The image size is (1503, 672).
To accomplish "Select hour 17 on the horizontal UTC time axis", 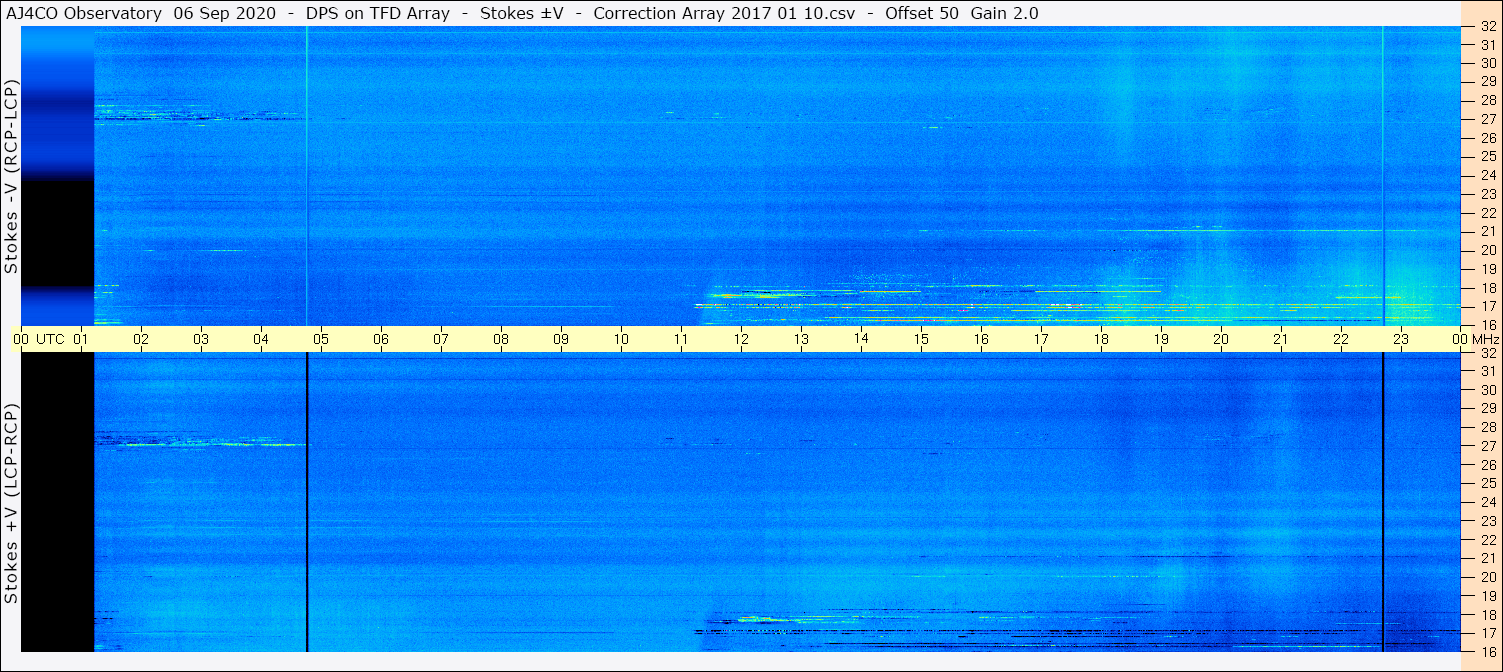I will (x=1041, y=339).
